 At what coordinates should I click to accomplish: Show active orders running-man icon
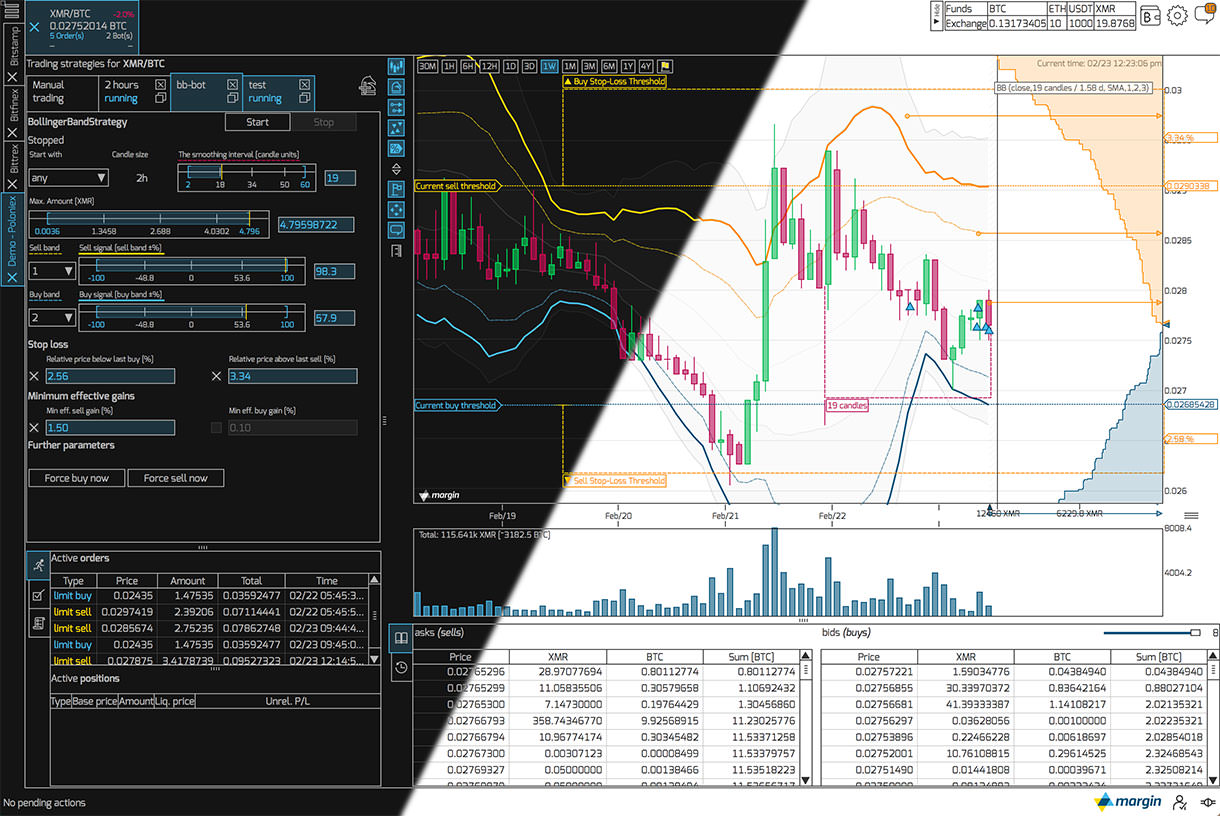coord(38,565)
